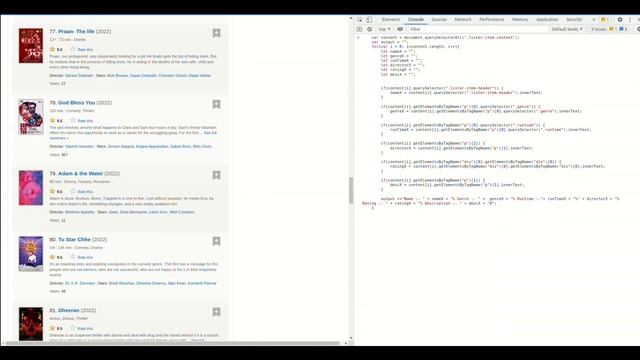Click Rate this star for God Bless You
Image resolution: width=640 pixels, height=360 pixels.
73,120
